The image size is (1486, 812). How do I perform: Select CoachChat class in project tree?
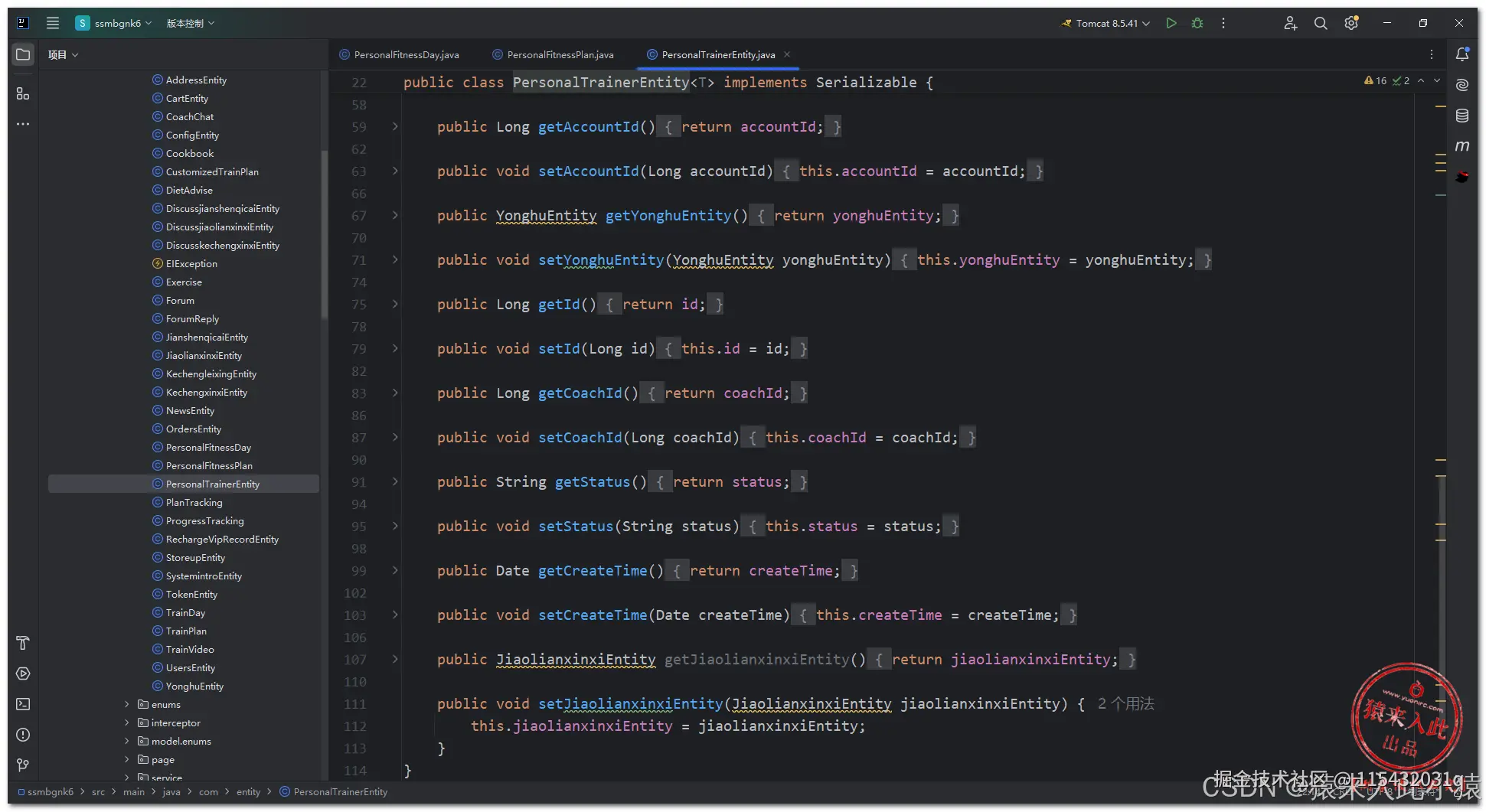point(190,116)
